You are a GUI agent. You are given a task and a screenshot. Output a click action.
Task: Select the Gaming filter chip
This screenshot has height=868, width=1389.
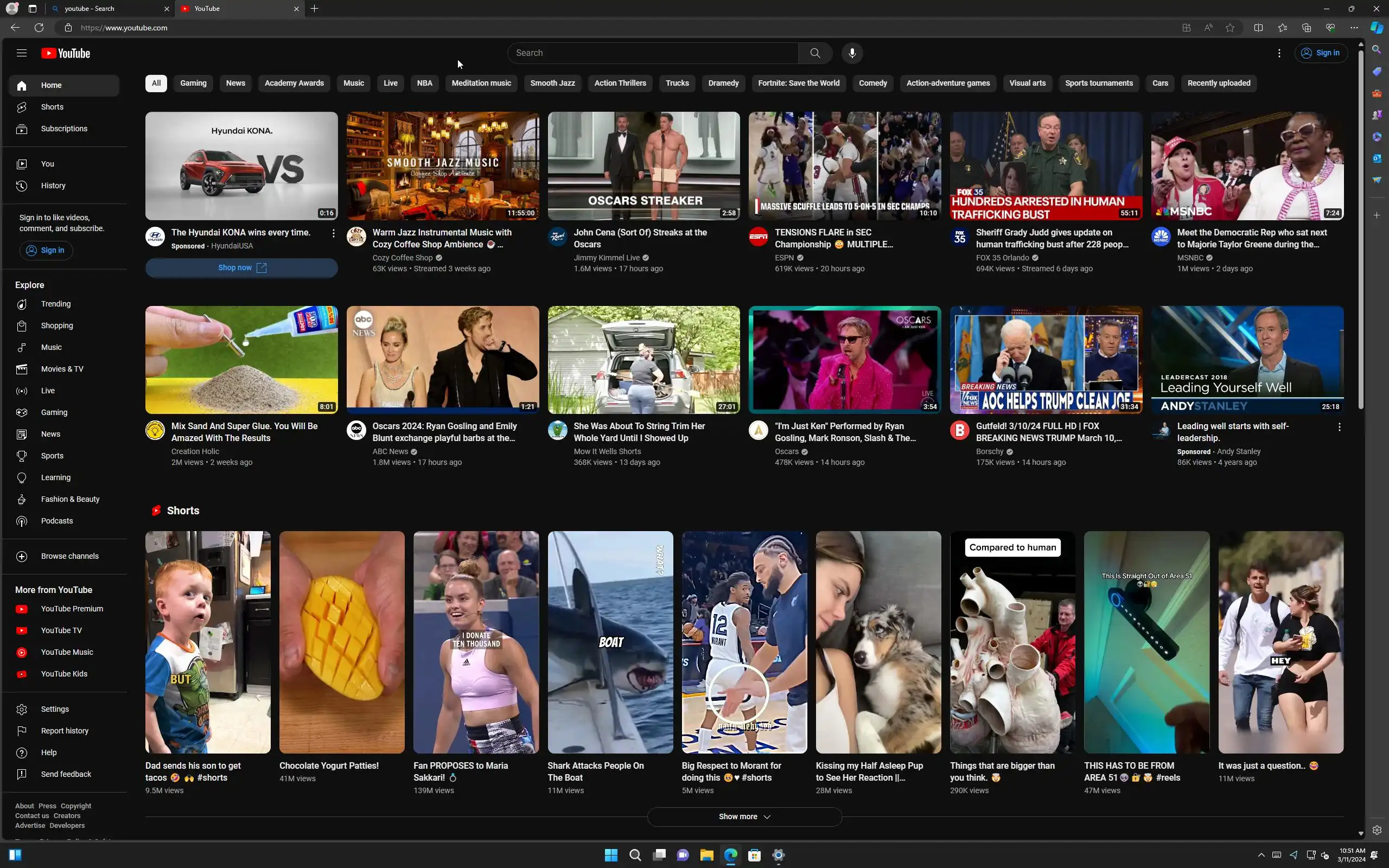pyautogui.click(x=193, y=83)
